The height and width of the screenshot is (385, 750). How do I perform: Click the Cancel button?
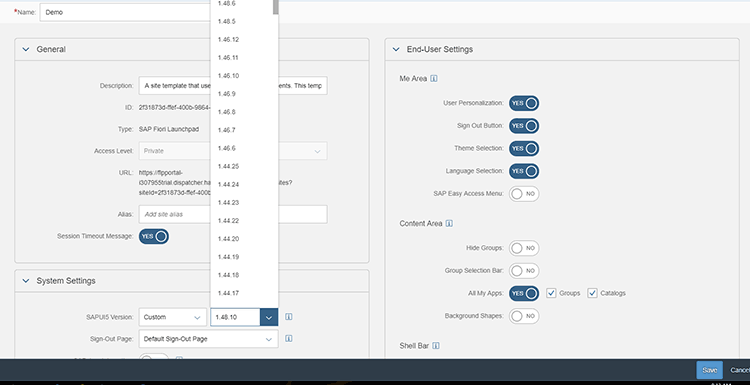click(x=739, y=370)
